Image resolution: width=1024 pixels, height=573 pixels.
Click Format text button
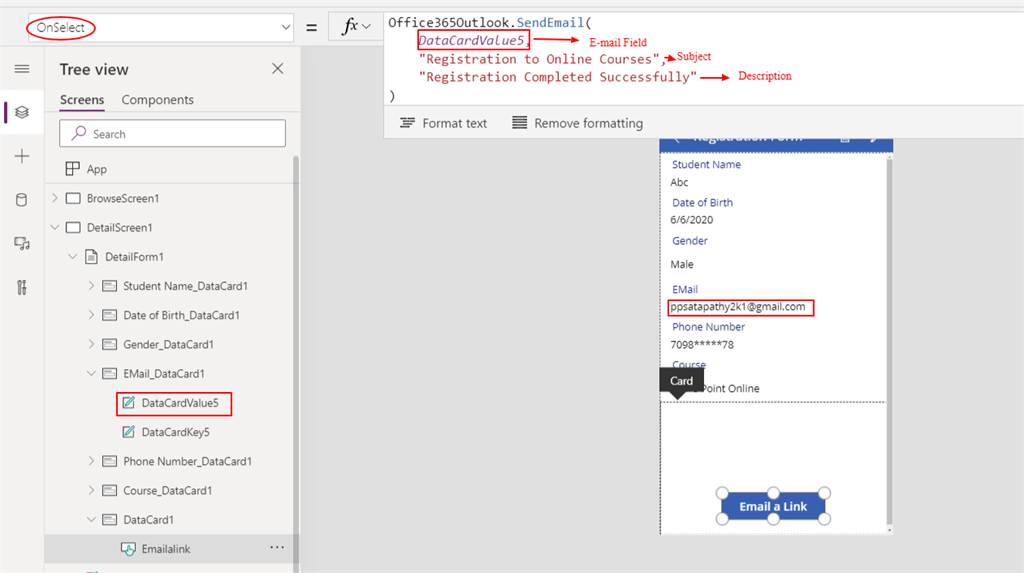[443, 123]
